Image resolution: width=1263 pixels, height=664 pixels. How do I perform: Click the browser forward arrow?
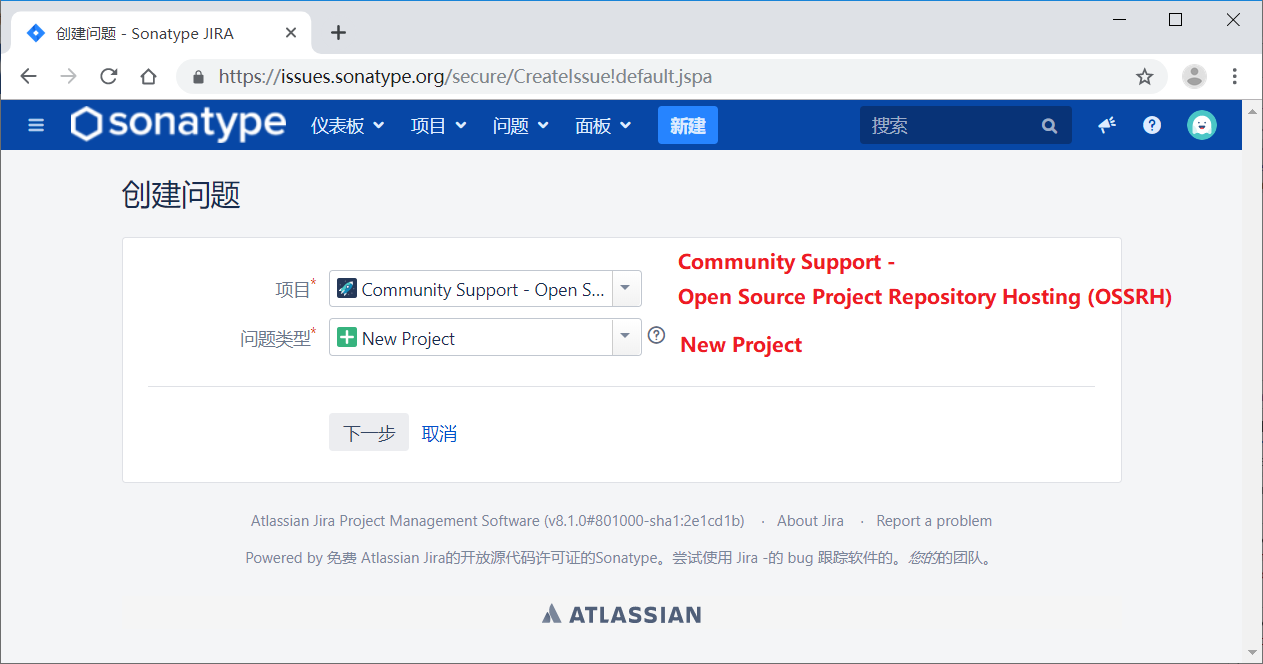tap(68, 77)
